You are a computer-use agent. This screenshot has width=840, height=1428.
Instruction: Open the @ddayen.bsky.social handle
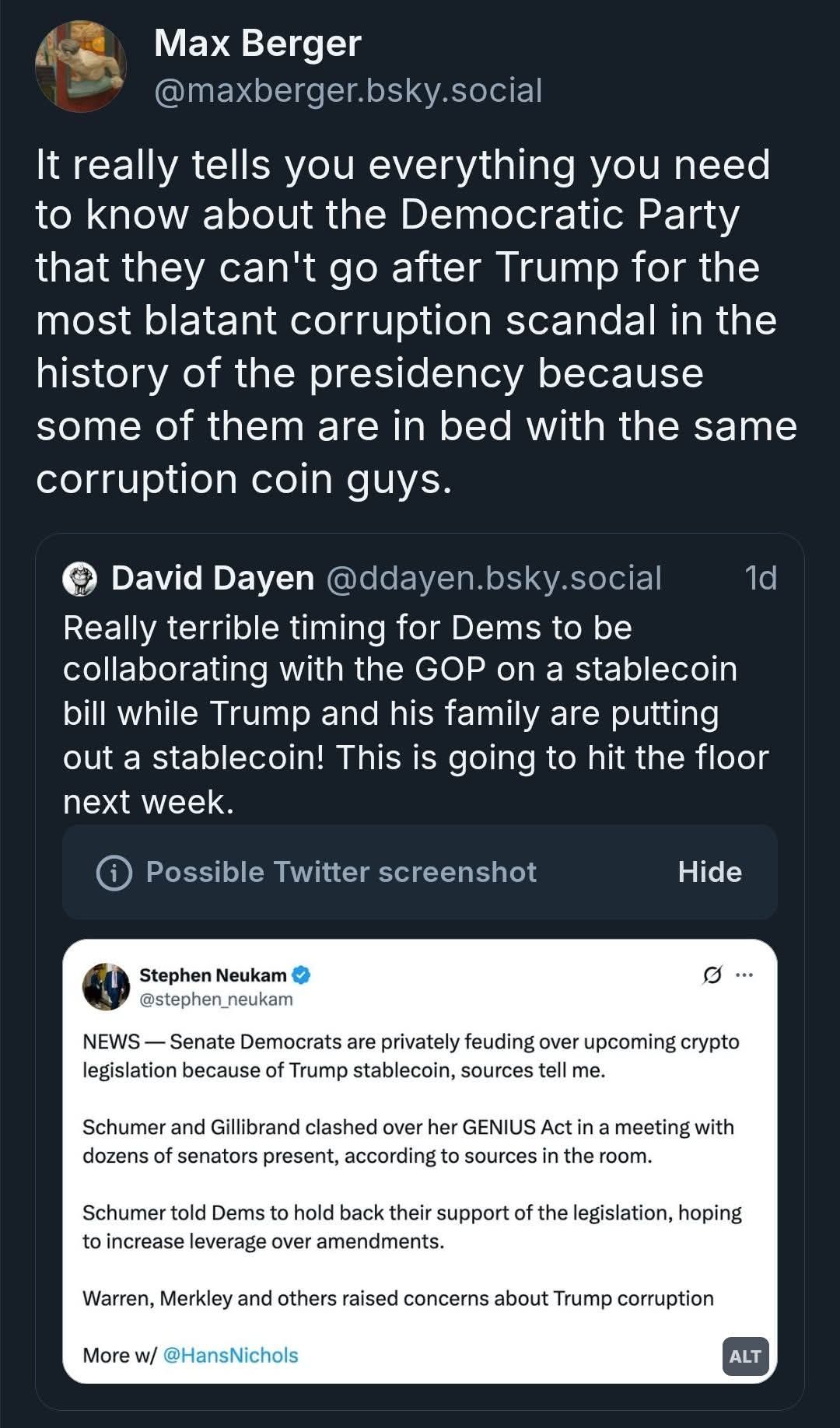tap(494, 578)
